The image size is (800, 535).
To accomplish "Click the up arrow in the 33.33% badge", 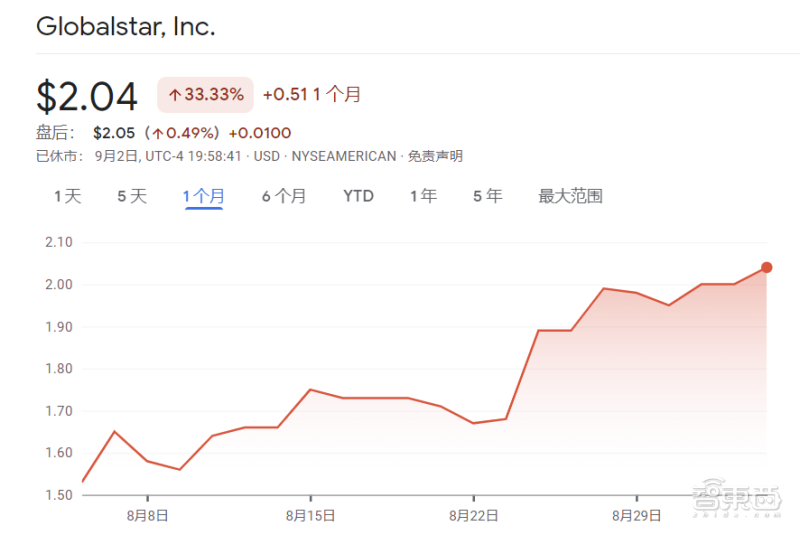I will pos(174,96).
